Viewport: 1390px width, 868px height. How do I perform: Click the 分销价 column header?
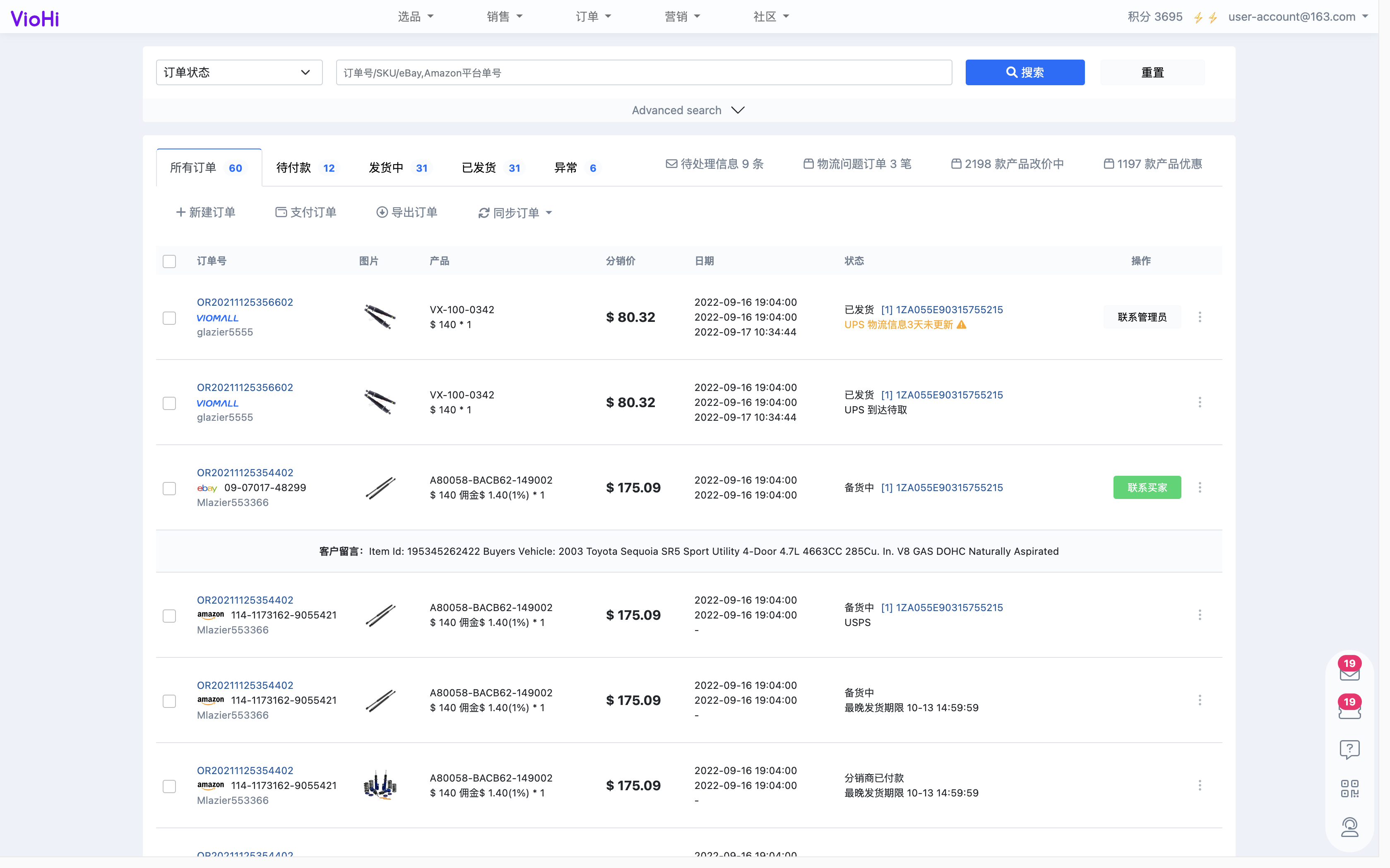click(x=620, y=261)
